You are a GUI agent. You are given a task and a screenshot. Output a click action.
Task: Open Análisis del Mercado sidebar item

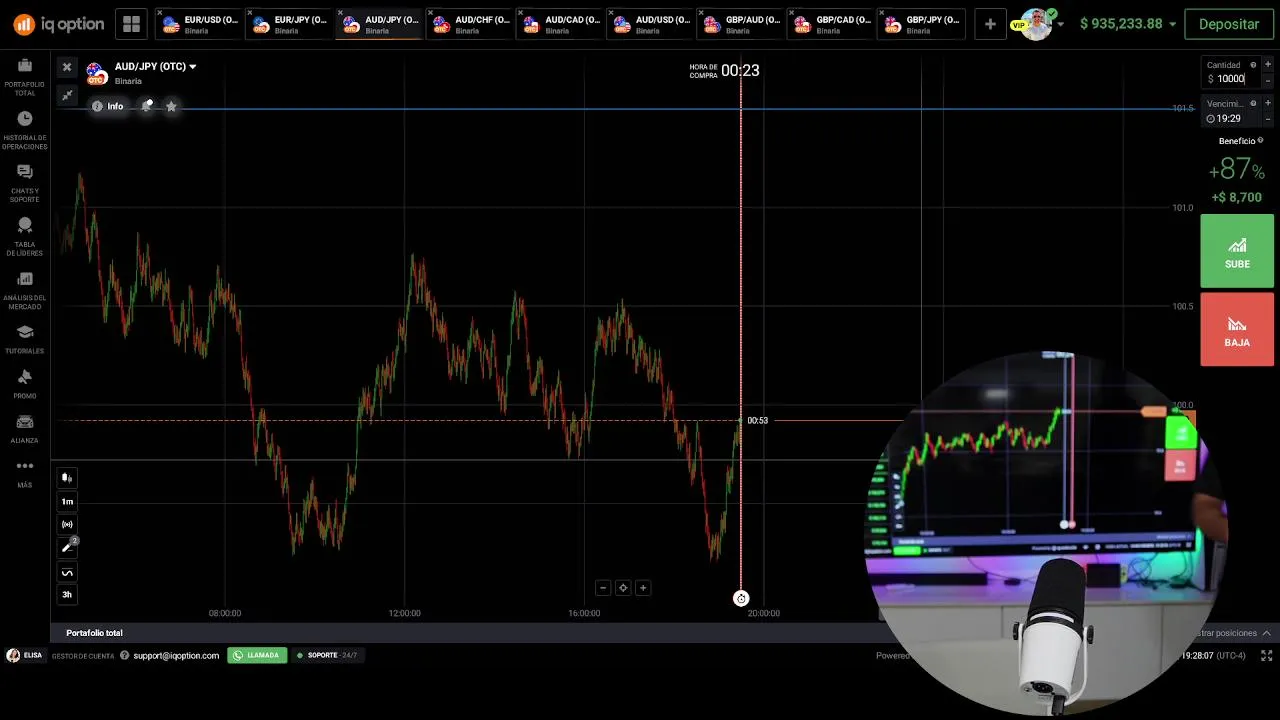point(25,290)
